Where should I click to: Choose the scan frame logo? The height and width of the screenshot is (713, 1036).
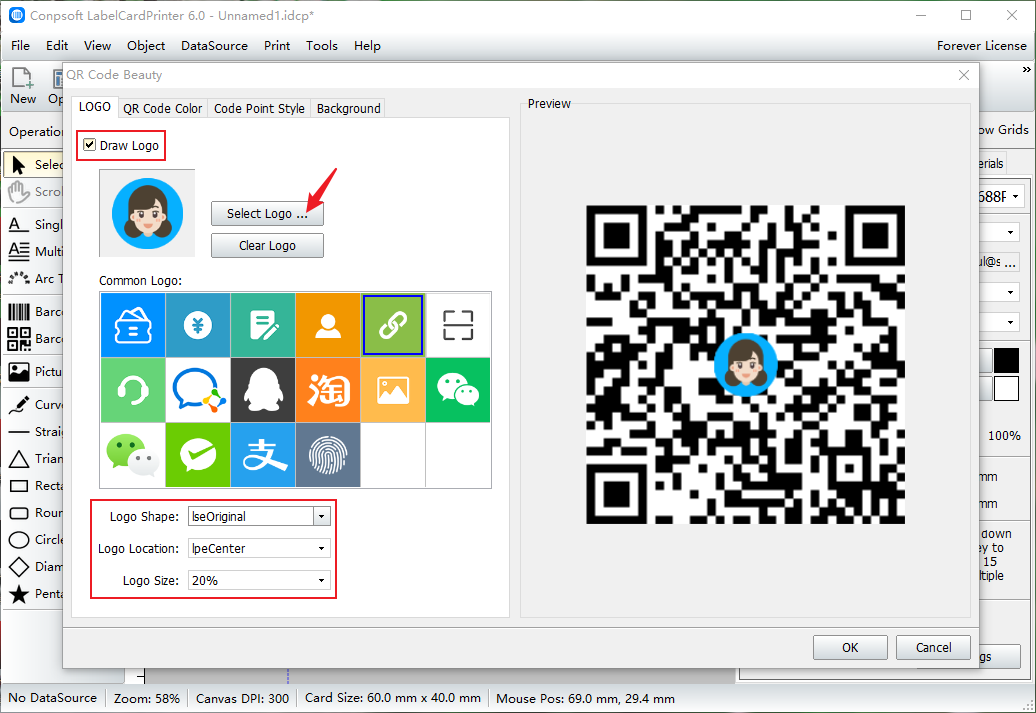tap(458, 325)
